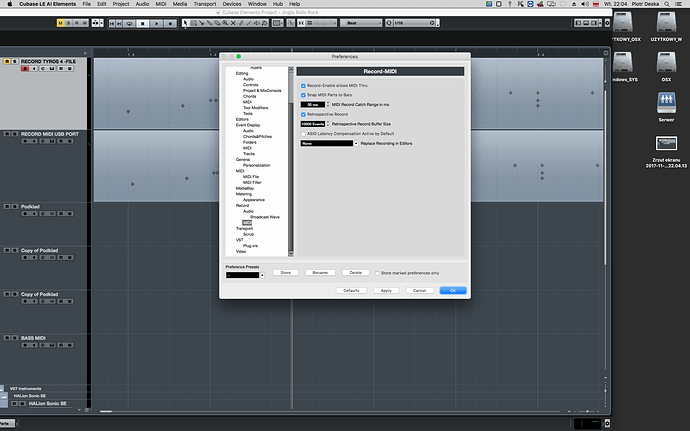This screenshot has width=690, height=431.
Task: Mute the RECORD MIDI USB PORT track
Action: tap(7, 134)
